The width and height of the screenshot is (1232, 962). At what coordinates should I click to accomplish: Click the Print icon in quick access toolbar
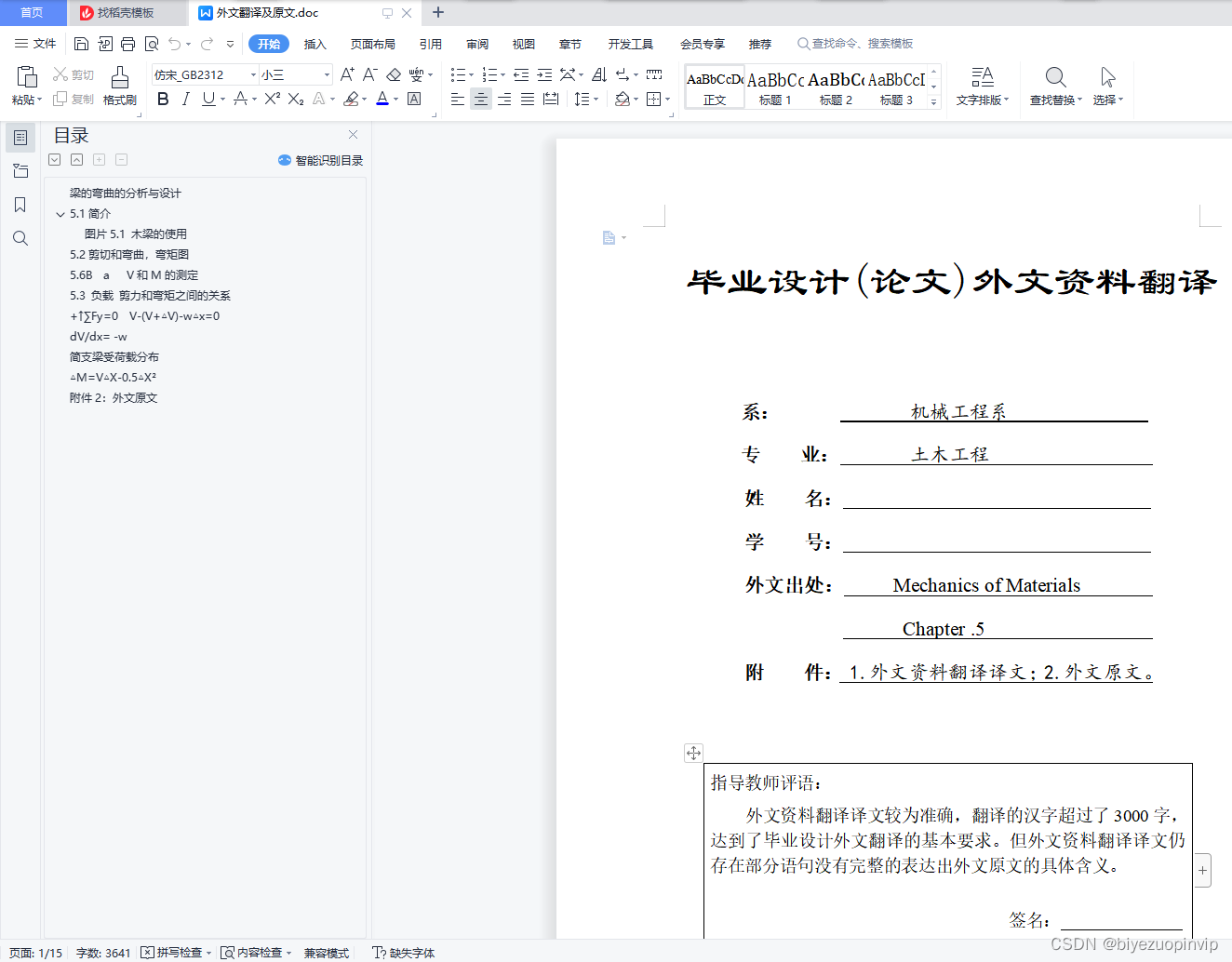click(127, 44)
